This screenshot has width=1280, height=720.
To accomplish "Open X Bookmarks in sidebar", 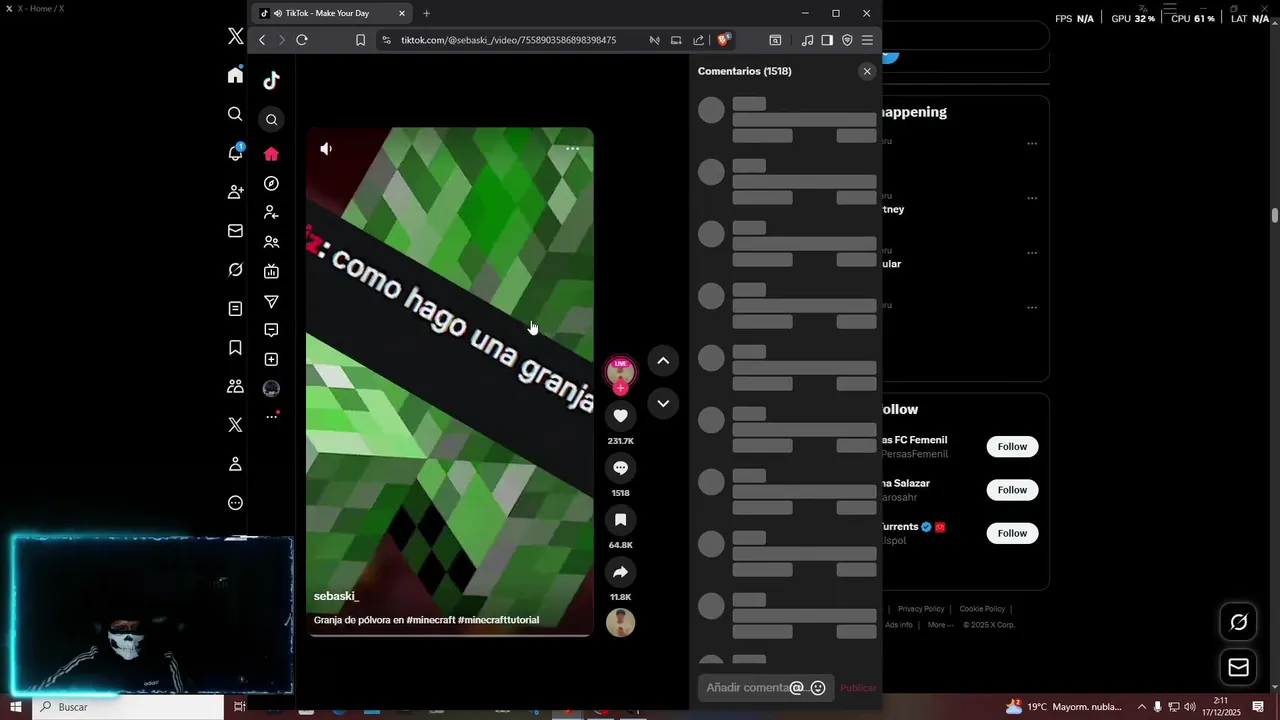I will [x=235, y=348].
